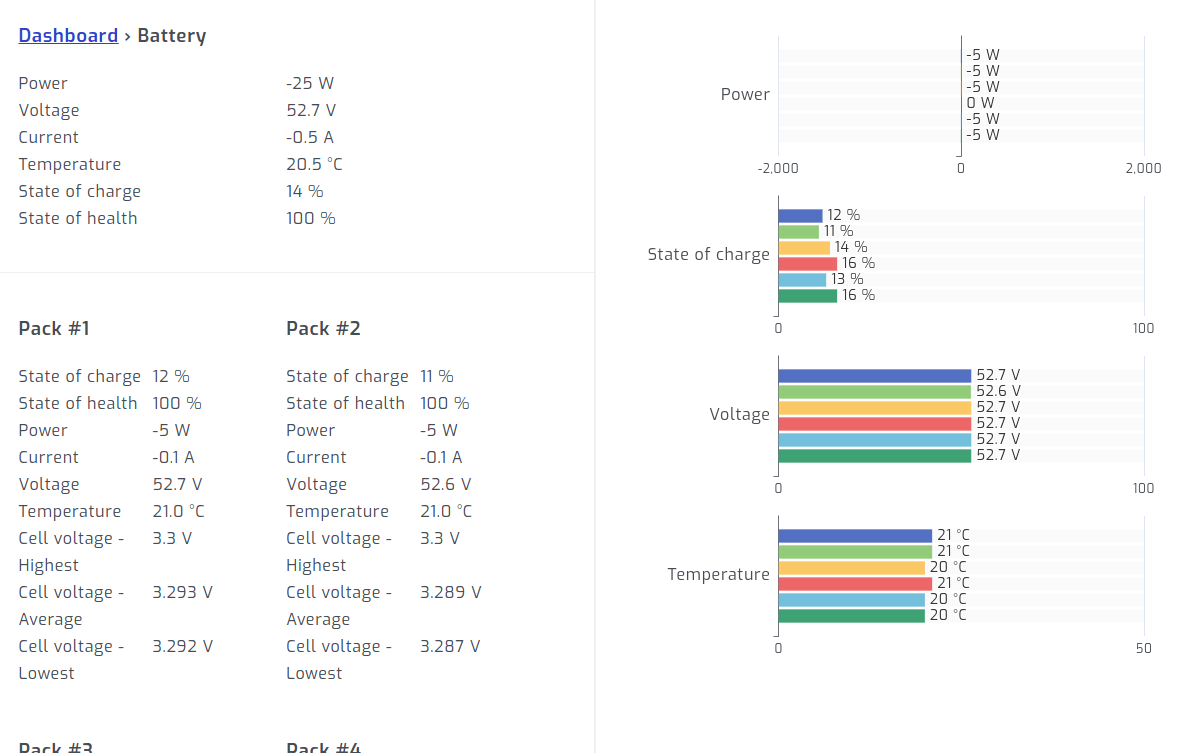Open the Dashboard breadcrumb link
Viewport: 1192px width, 753px height.
click(x=68, y=36)
